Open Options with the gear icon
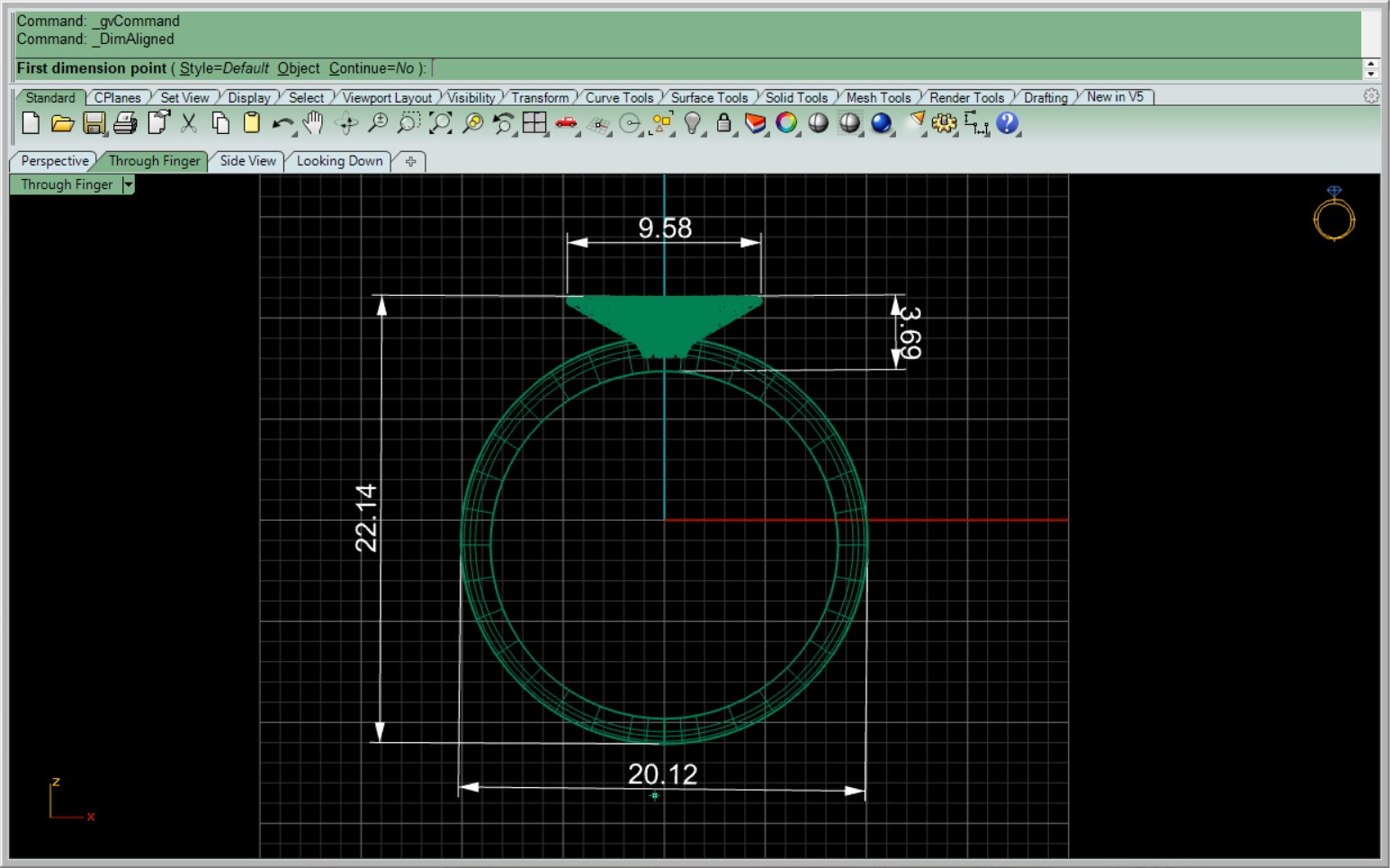The image size is (1390, 868). pyautogui.click(x=944, y=123)
